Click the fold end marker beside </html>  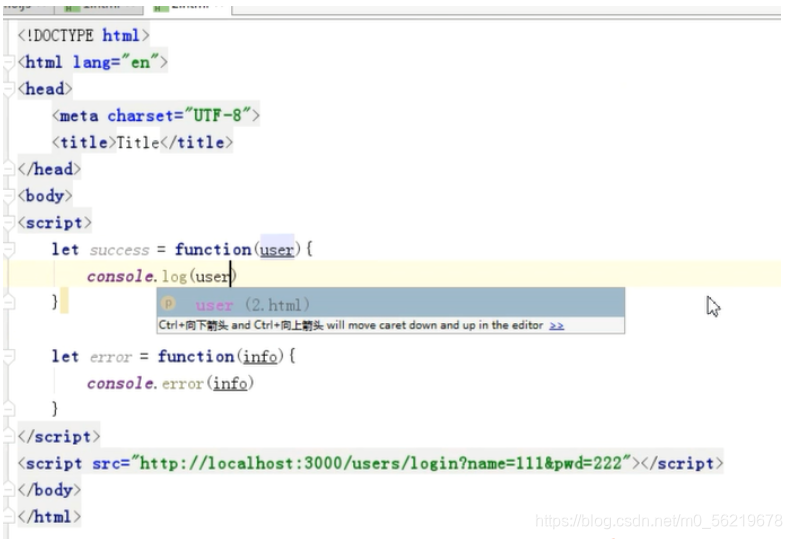coord(8,516)
